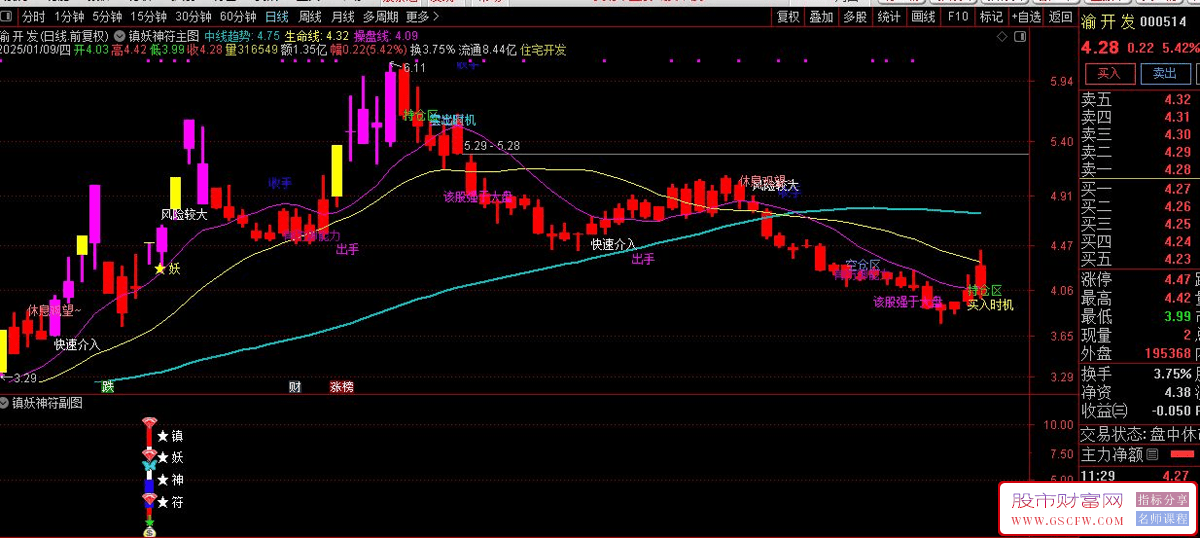
Task: Click the ★神 label in sub-chart
Action: pos(170,480)
